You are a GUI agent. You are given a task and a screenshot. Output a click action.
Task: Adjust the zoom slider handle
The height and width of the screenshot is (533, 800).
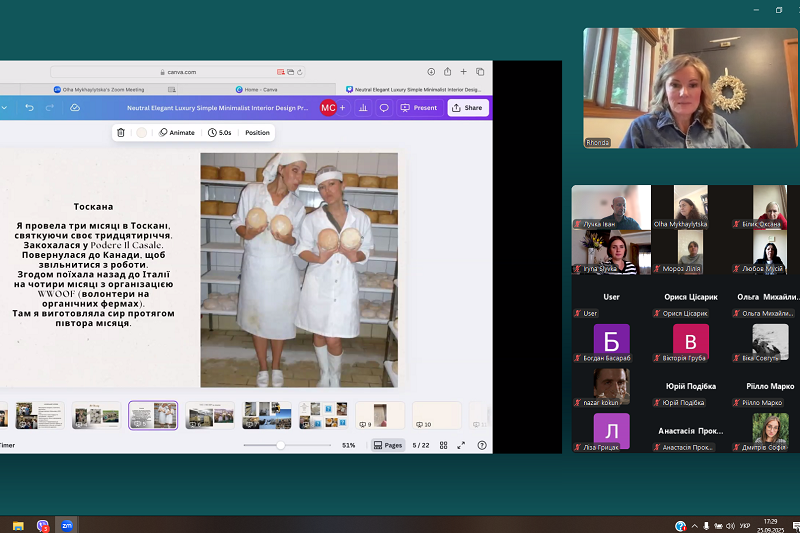[x=280, y=445]
